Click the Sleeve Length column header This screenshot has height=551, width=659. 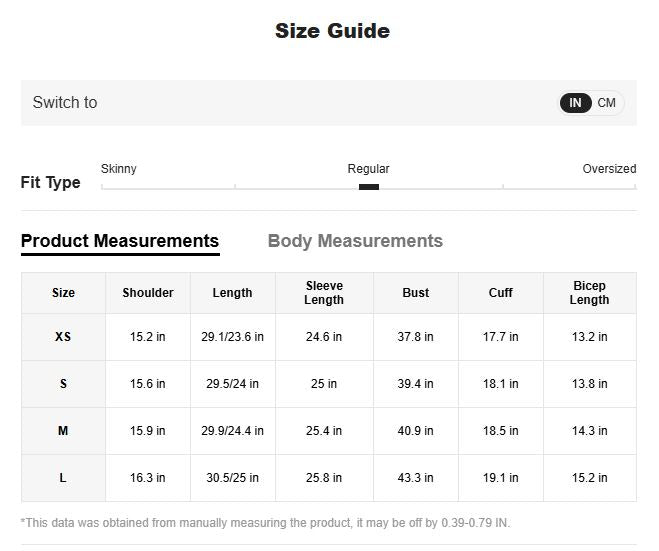[324, 293]
